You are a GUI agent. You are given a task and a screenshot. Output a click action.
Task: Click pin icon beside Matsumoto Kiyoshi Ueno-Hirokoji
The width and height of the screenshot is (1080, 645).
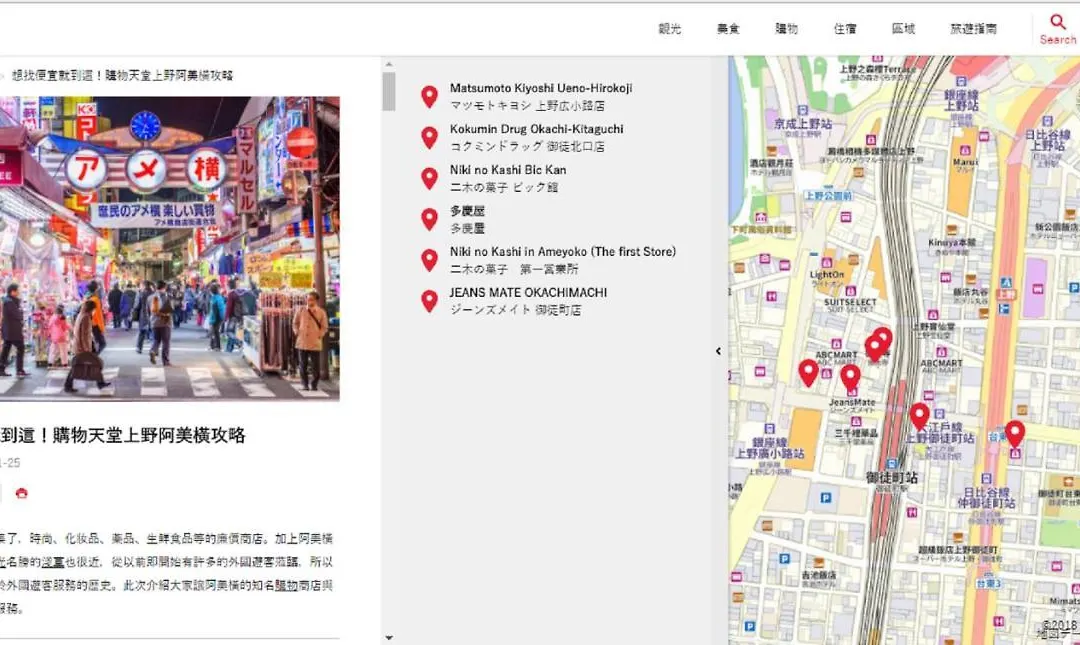429,97
